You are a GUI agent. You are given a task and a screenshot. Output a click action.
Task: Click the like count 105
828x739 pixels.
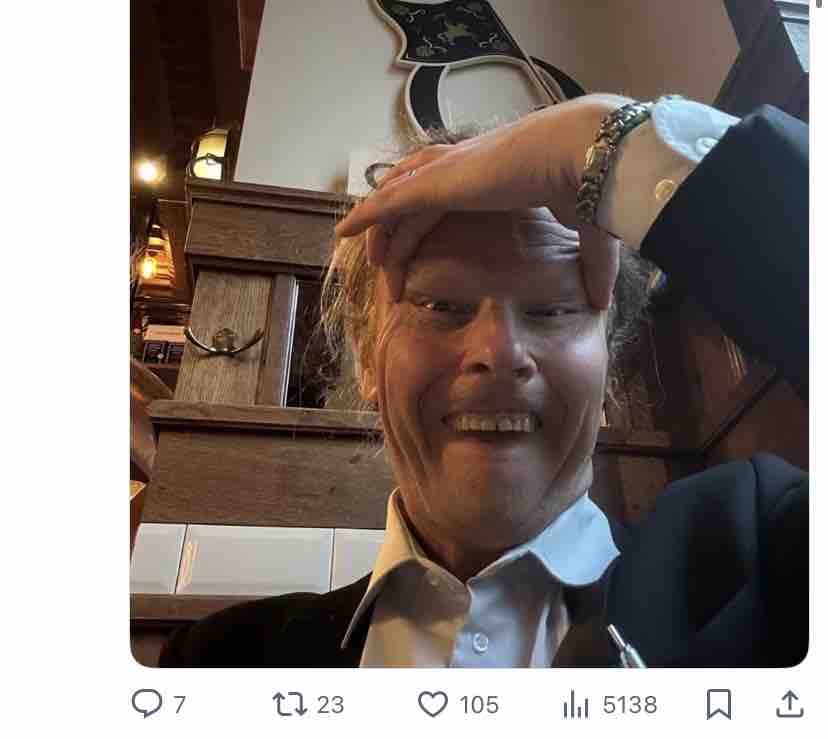coord(479,705)
